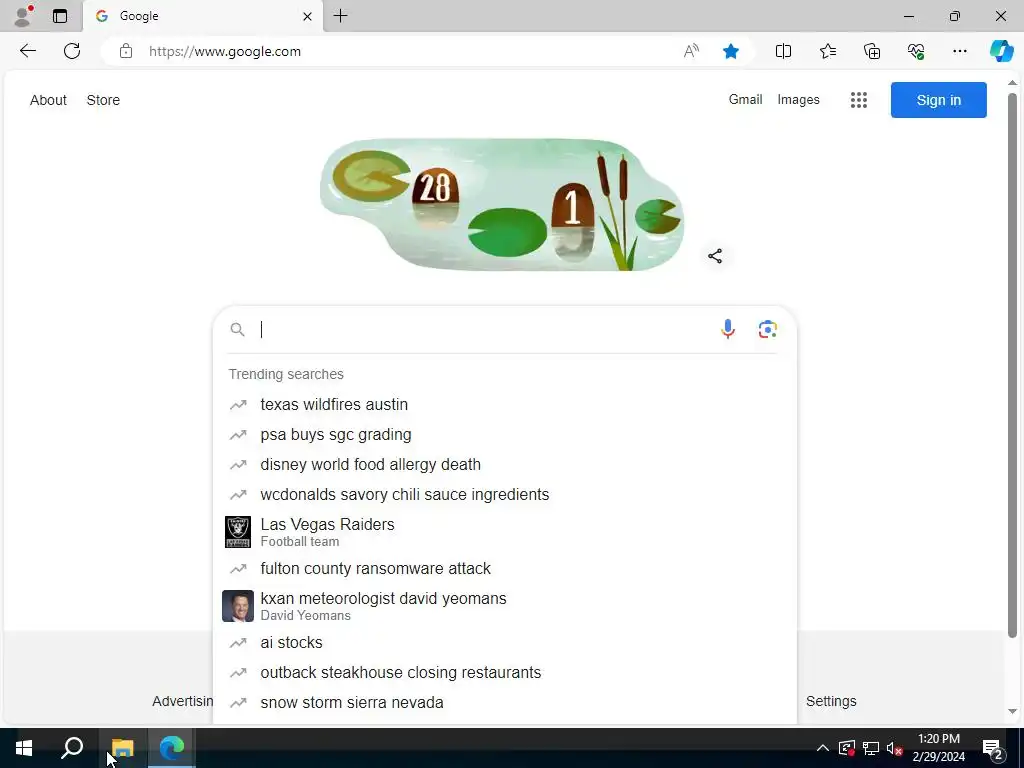Open File Explorer from taskbar
The image size is (1024, 768).
123,748
